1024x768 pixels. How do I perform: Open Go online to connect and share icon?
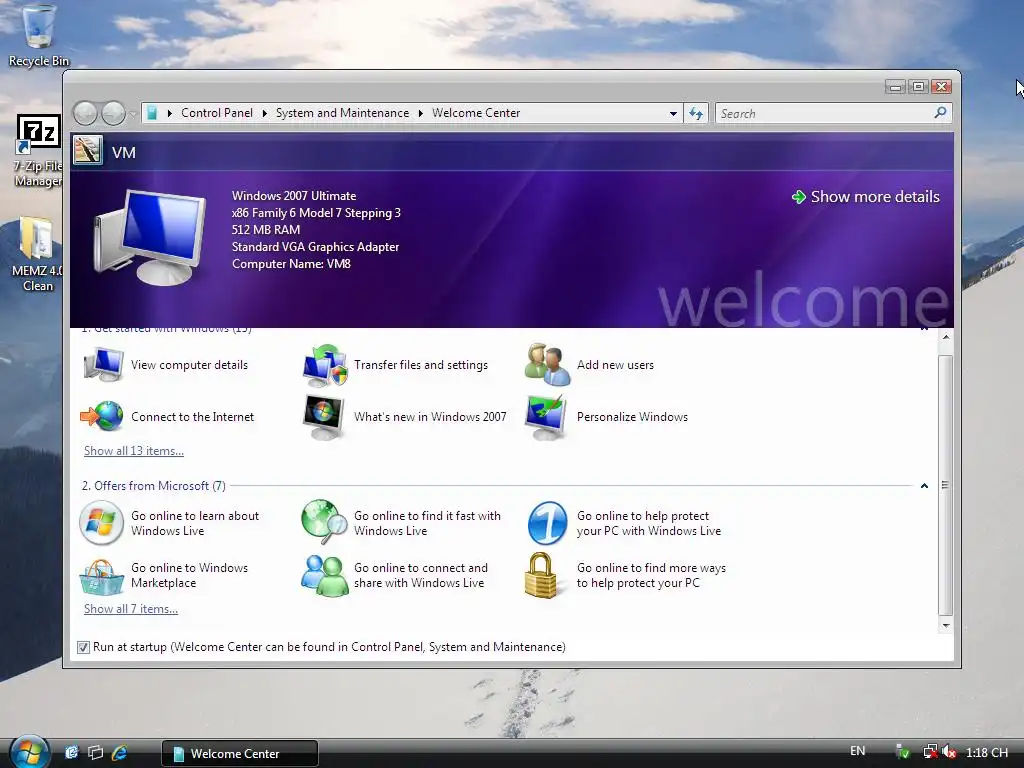click(324, 575)
